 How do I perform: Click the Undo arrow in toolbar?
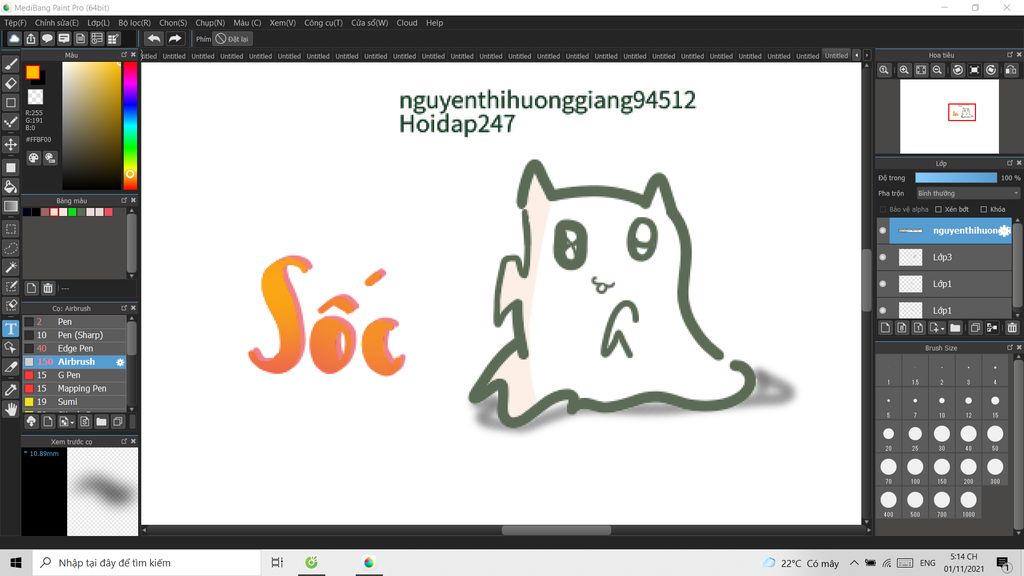click(x=154, y=39)
